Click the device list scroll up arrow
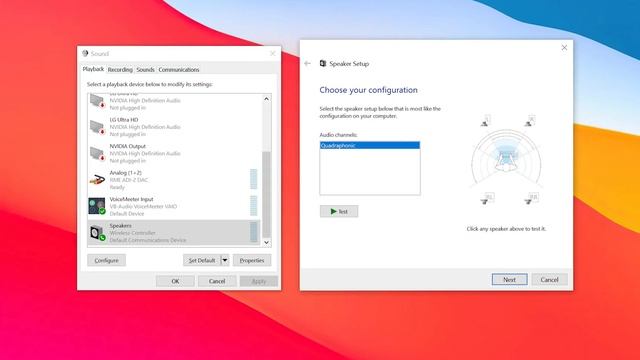This screenshot has height=360, width=640. point(267,99)
